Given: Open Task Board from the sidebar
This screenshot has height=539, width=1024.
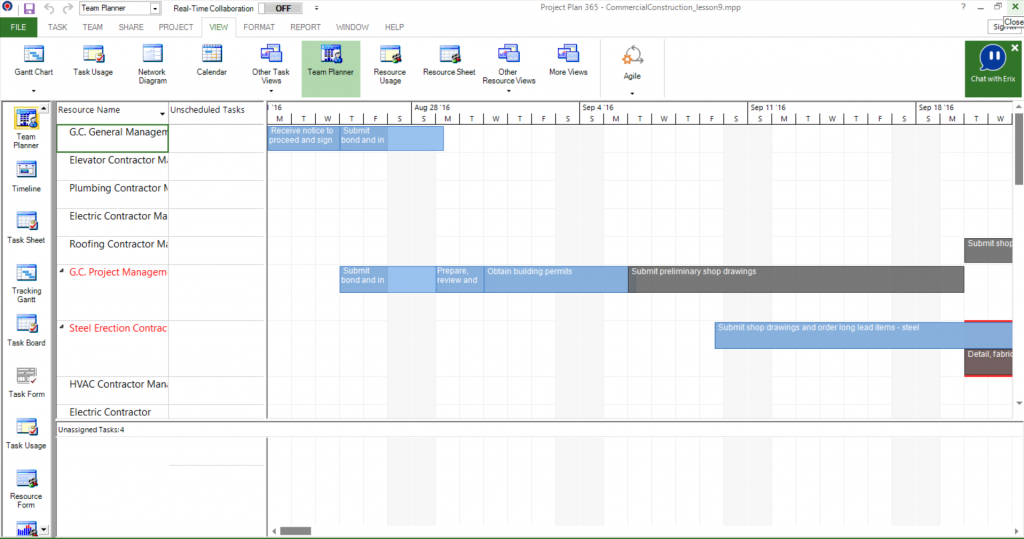Looking at the screenshot, I should [26, 331].
